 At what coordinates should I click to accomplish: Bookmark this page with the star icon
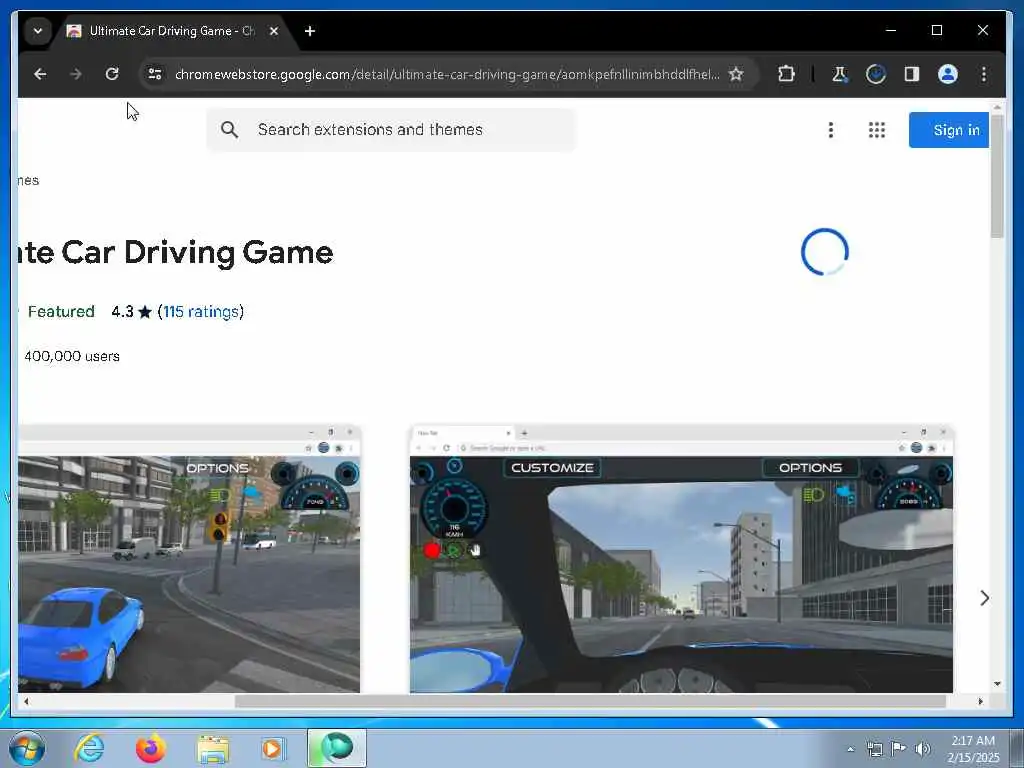tap(736, 74)
